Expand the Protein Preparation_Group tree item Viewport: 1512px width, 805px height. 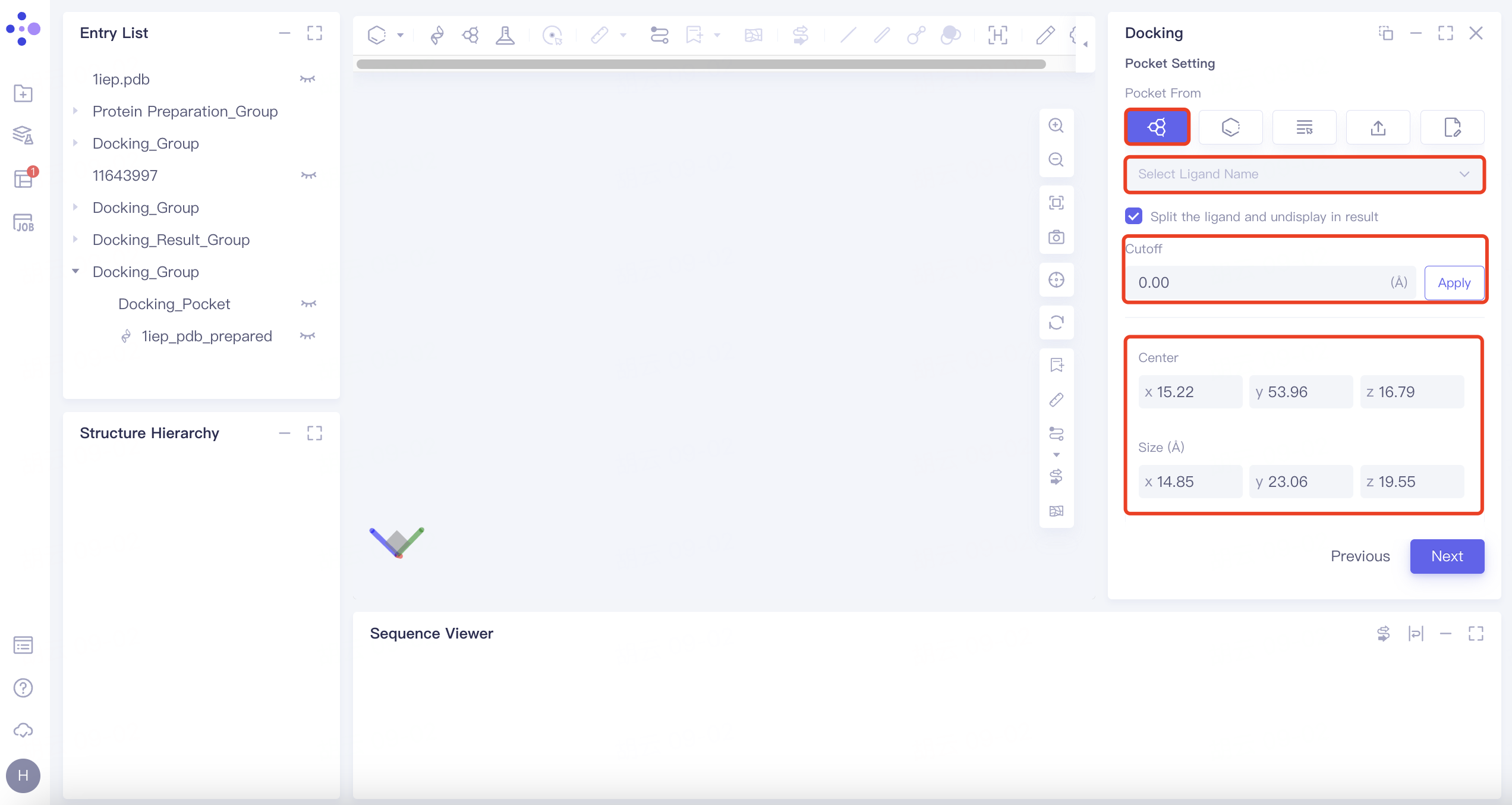pos(75,111)
